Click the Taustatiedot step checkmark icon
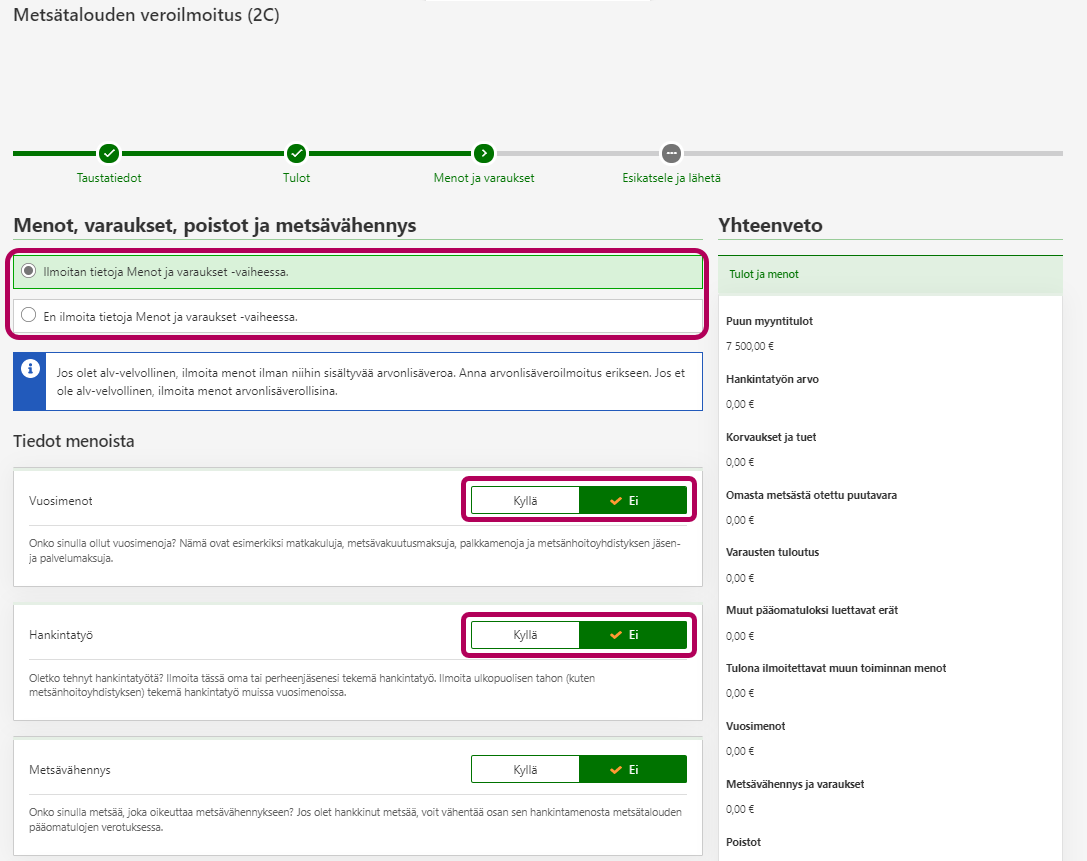 click(109, 153)
